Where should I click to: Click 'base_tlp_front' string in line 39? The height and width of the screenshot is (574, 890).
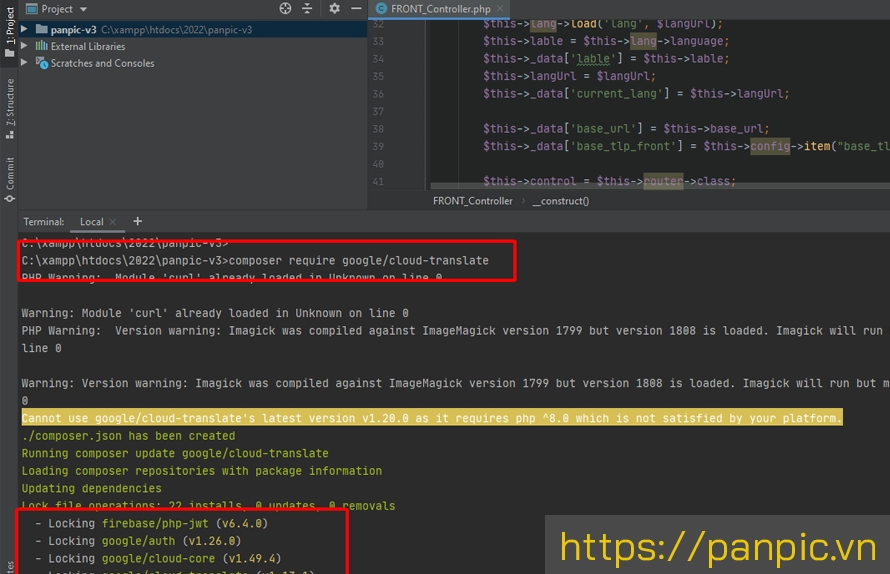tap(623, 146)
